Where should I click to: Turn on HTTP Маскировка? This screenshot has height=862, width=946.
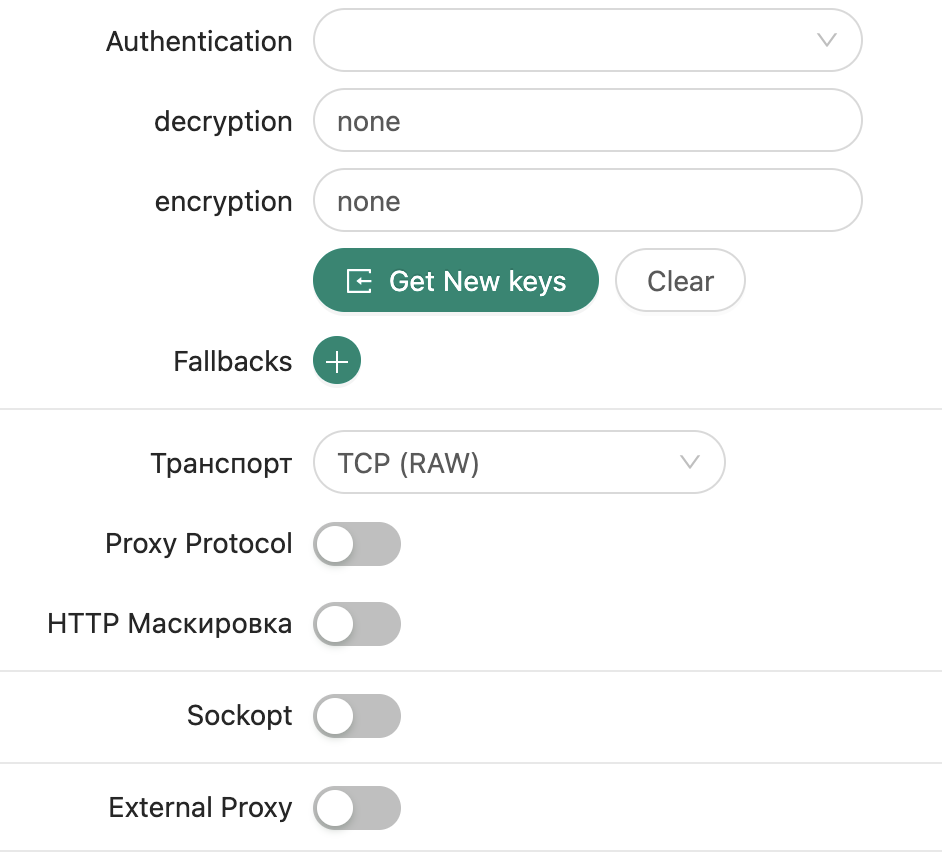(x=357, y=624)
